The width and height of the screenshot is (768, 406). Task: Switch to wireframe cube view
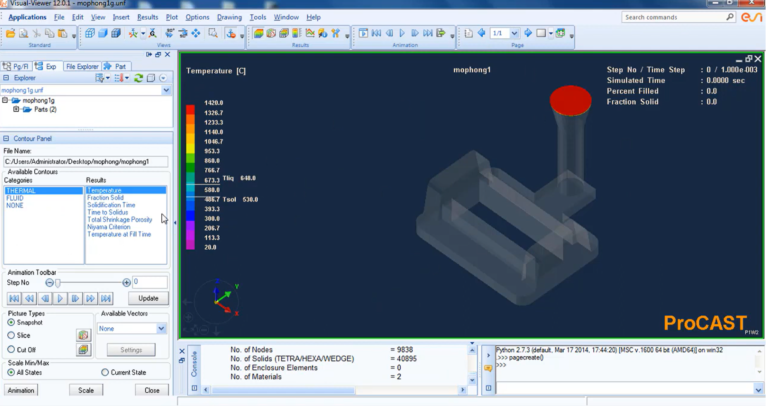tap(90, 33)
